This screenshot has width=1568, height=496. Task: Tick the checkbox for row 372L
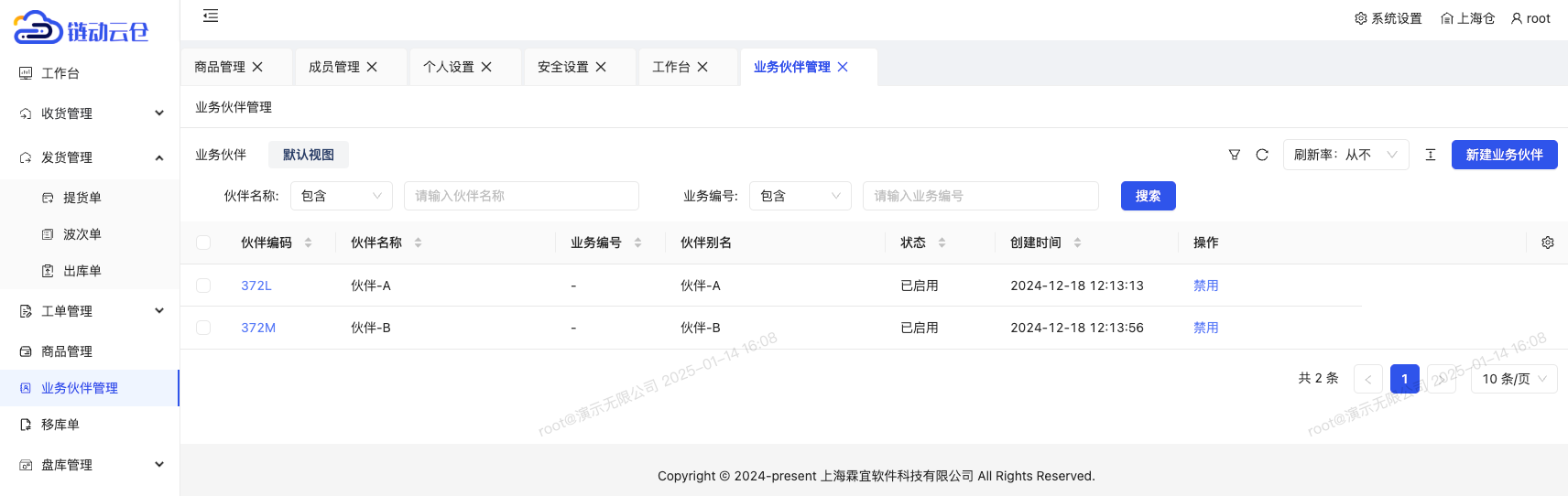point(203,286)
